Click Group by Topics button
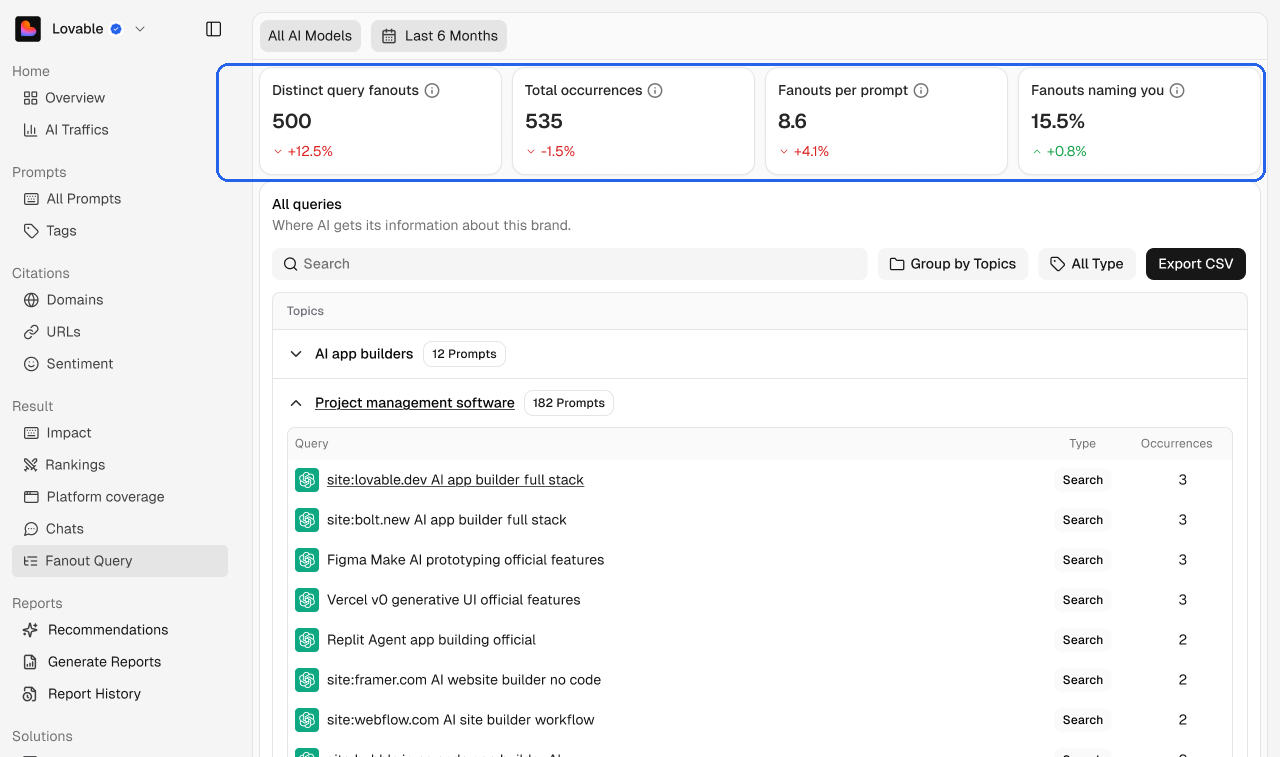The width and height of the screenshot is (1280, 757). tap(953, 264)
